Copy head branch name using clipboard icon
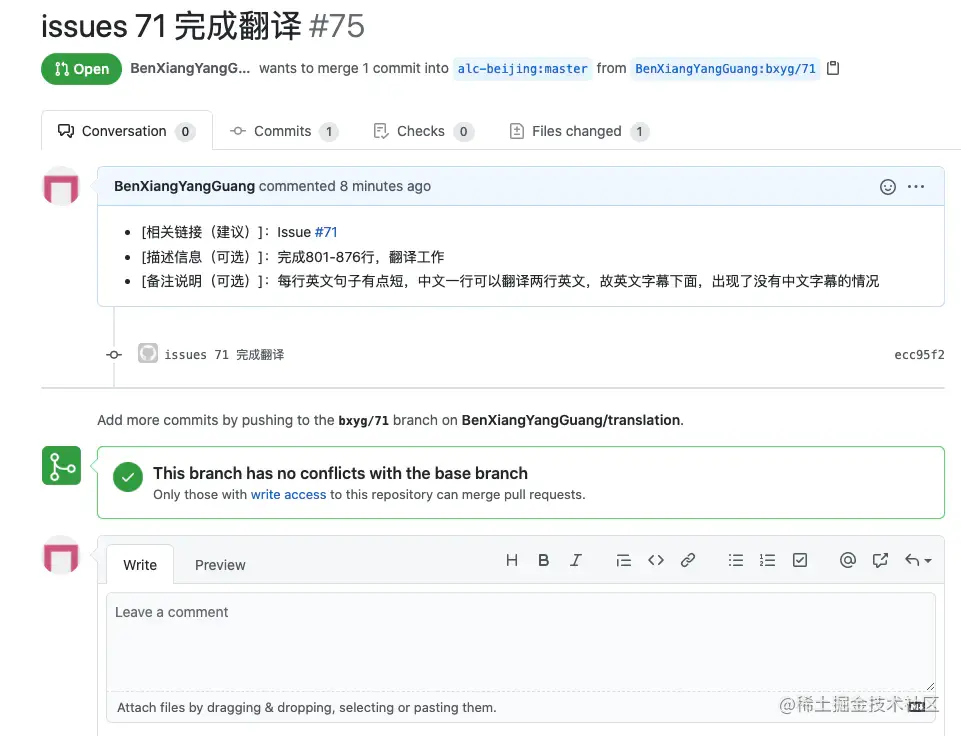 (833, 68)
